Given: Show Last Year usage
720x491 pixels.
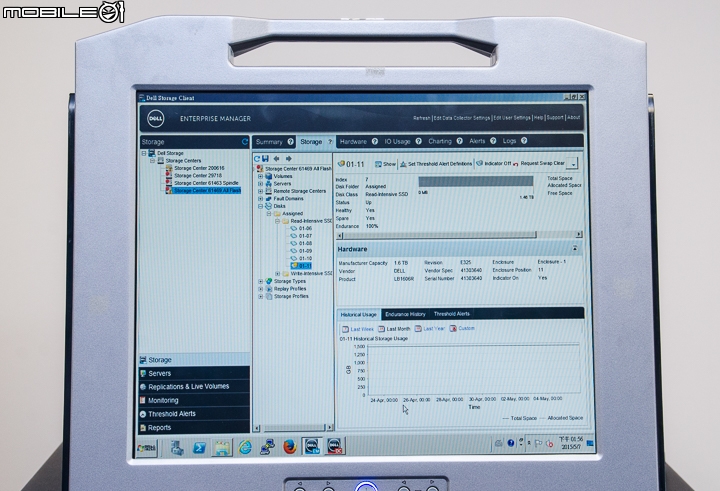Looking at the screenshot, I should 430,328.
